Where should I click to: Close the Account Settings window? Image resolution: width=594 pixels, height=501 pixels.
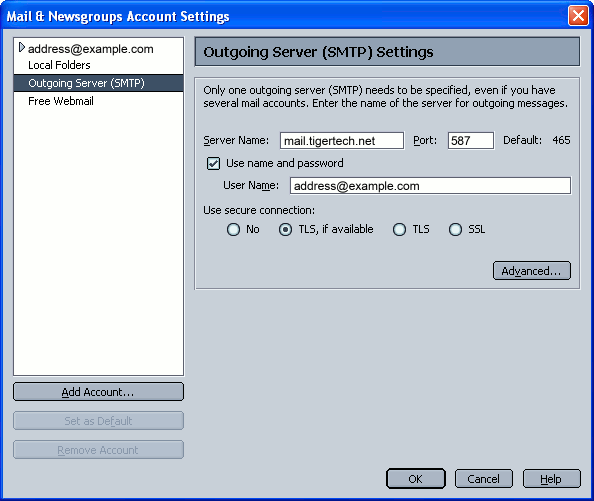(x=578, y=16)
